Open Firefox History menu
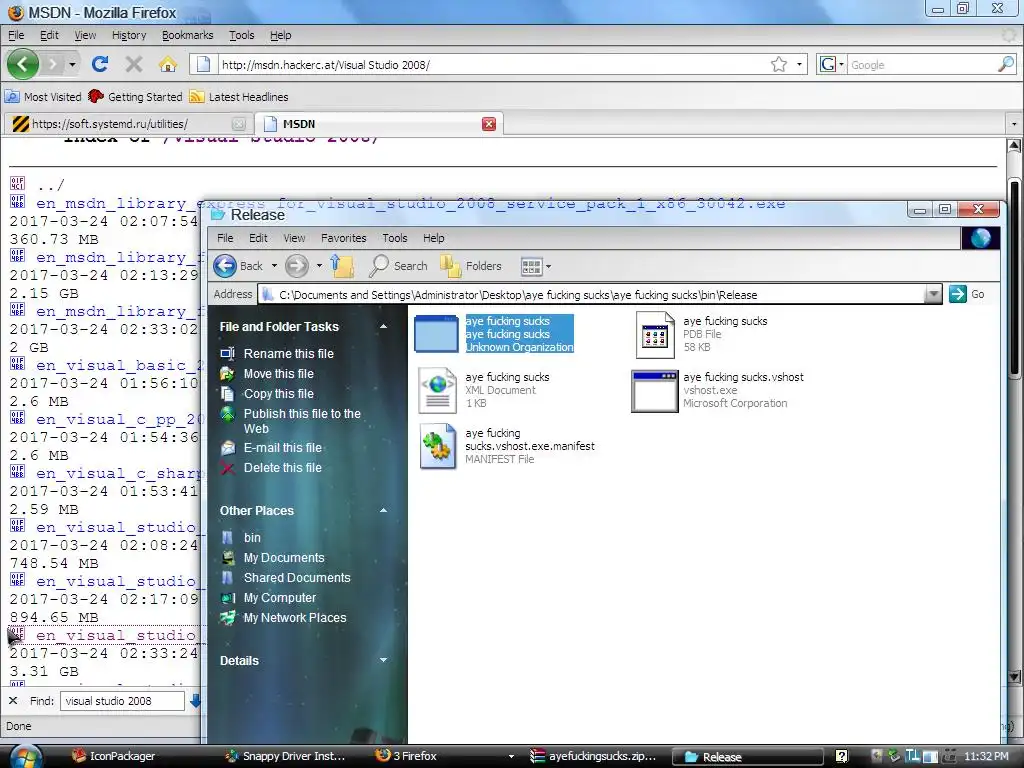Image resolution: width=1024 pixels, height=768 pixels. (x=129, y=35)
